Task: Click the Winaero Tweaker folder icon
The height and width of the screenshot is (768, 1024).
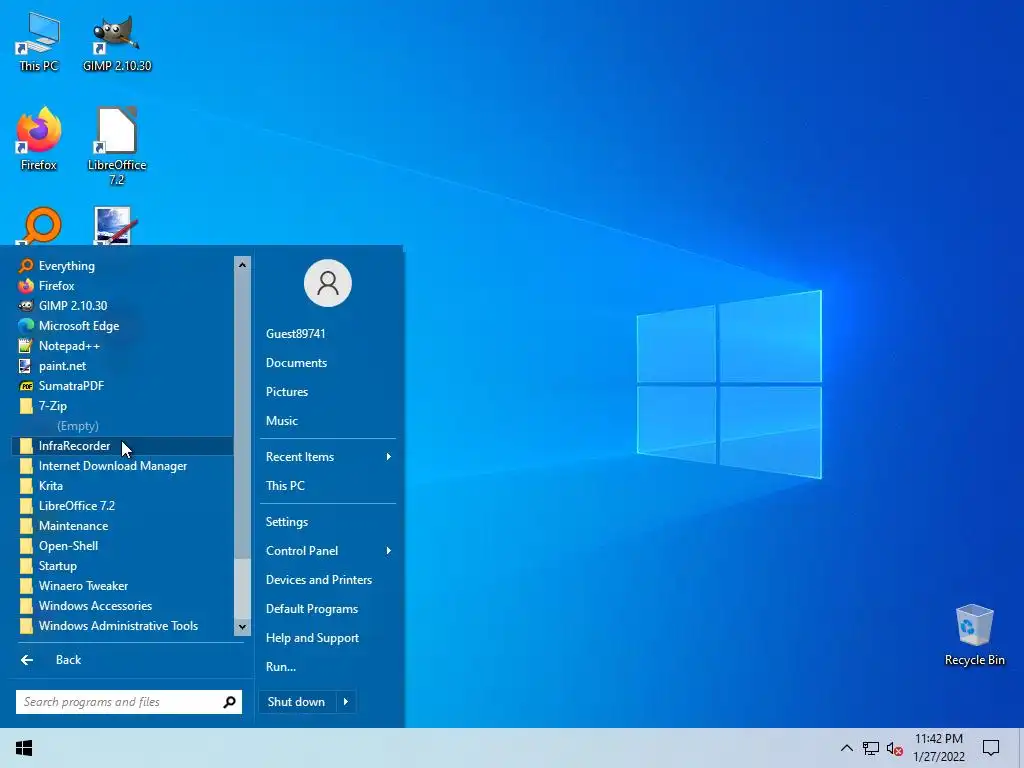Action: pyautogui.click(x=26, y=586)
